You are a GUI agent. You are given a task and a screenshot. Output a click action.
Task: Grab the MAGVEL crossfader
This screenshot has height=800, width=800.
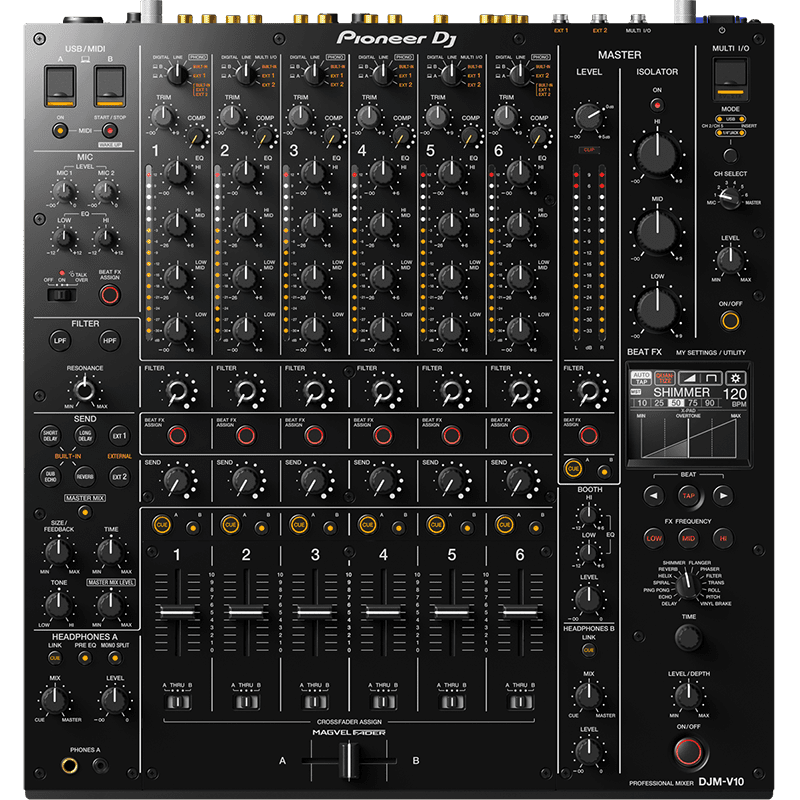(349, 760)
